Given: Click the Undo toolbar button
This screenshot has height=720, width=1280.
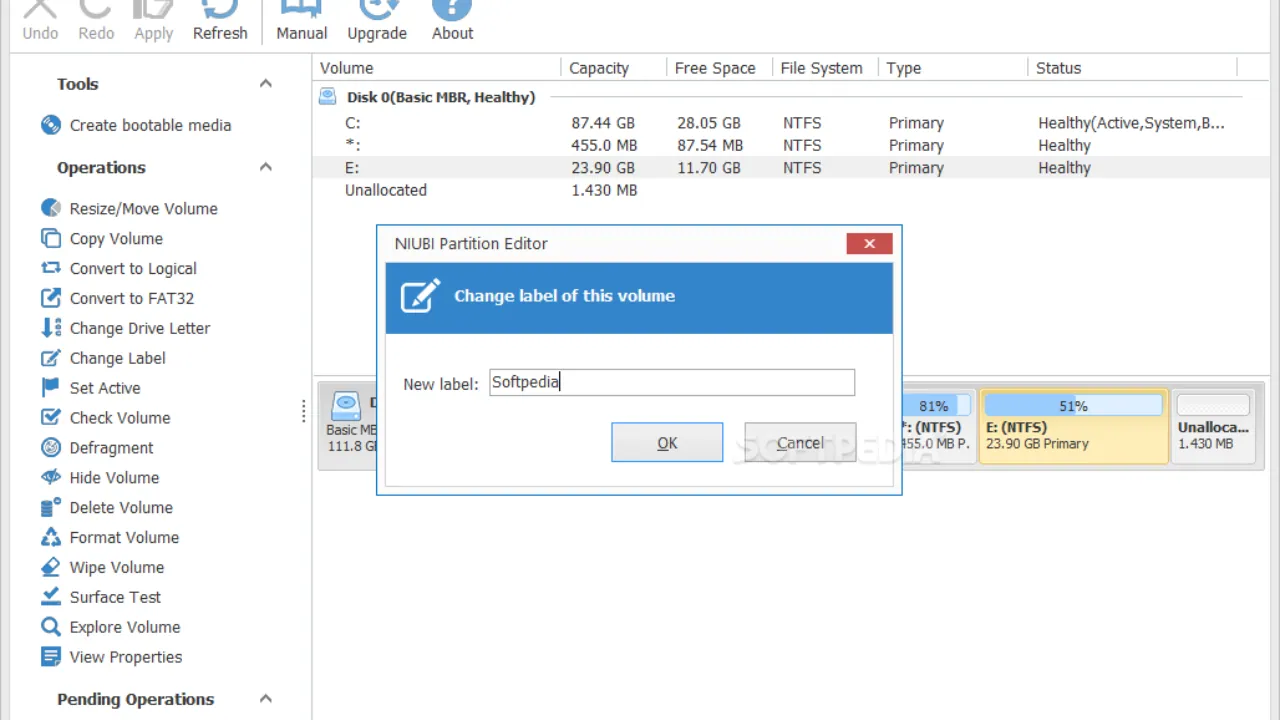Looking at the screenshot, I should coord(40,22).
